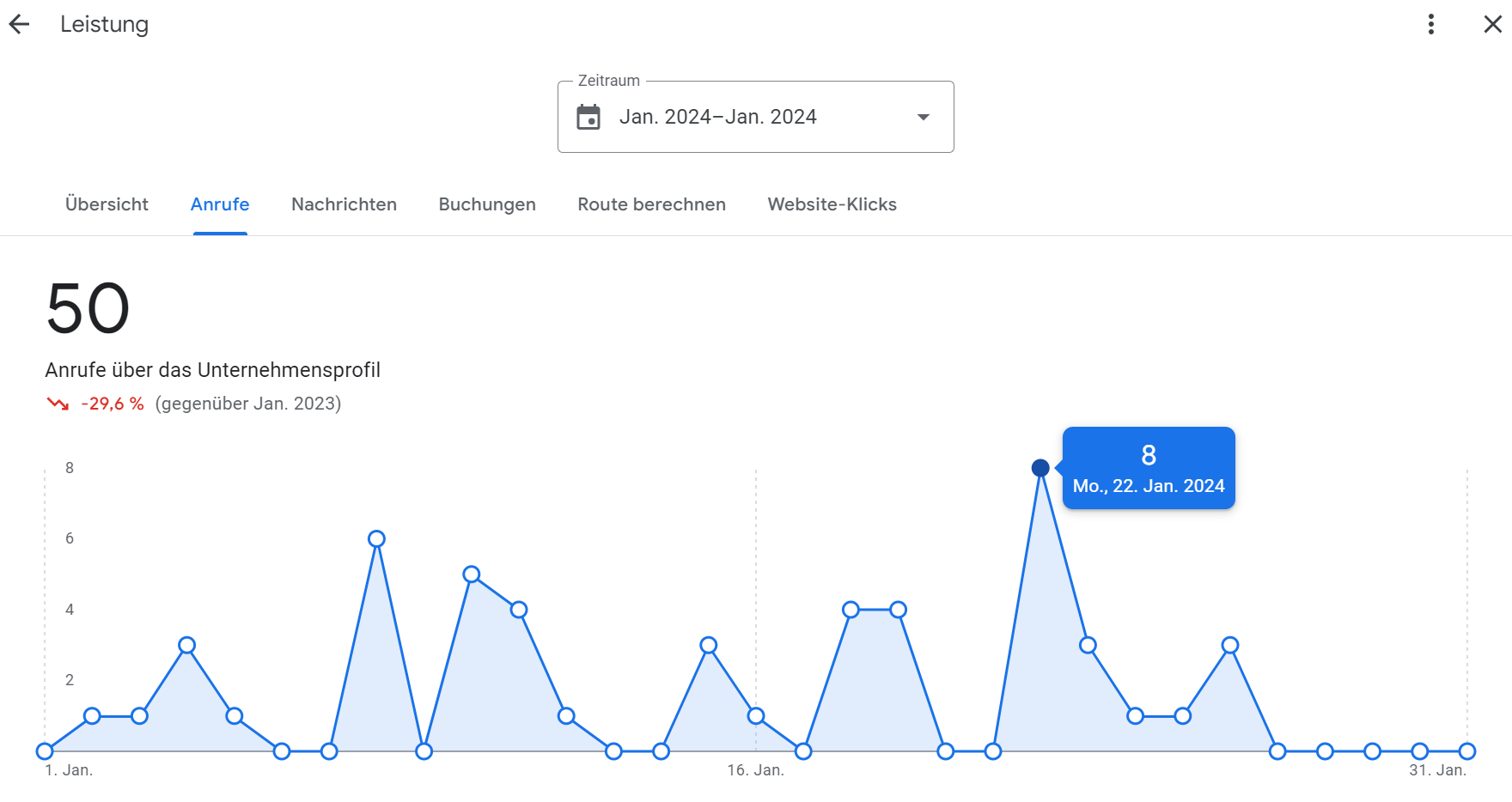1512x802 pixels.
Task: Click the -29,6 % change value
Action: (x=113, y=404)
